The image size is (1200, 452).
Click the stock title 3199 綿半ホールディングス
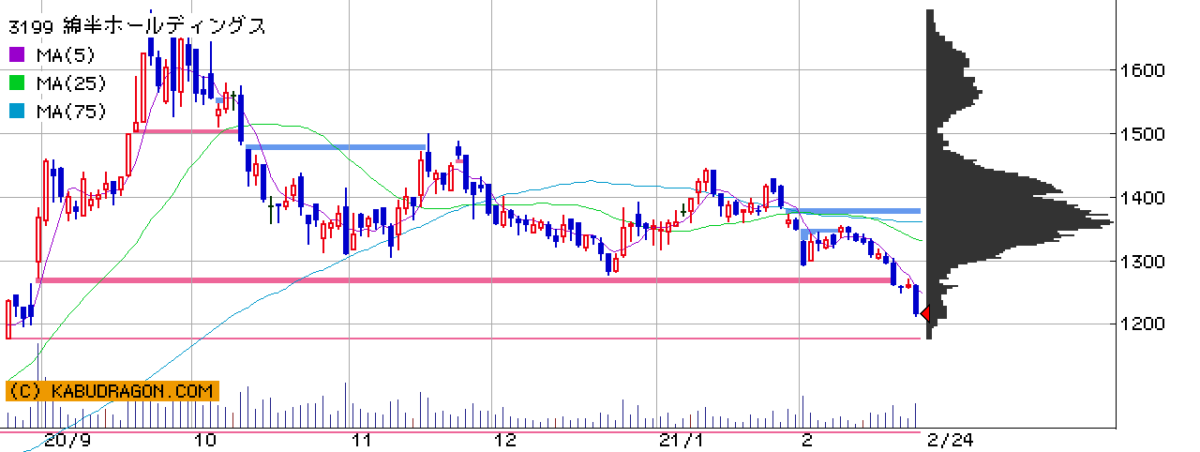point(137,27)
